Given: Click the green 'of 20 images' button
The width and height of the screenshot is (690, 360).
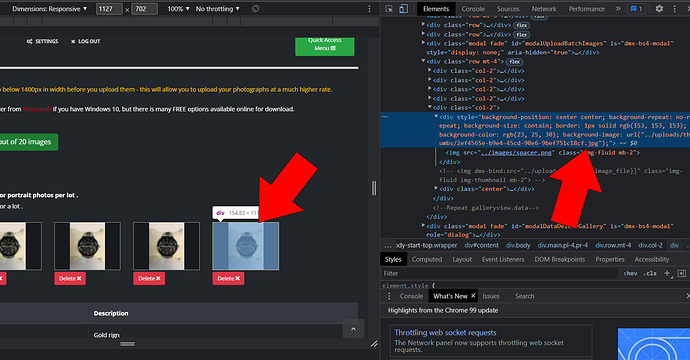Looking at the screenshot, I should coord(28,142).
